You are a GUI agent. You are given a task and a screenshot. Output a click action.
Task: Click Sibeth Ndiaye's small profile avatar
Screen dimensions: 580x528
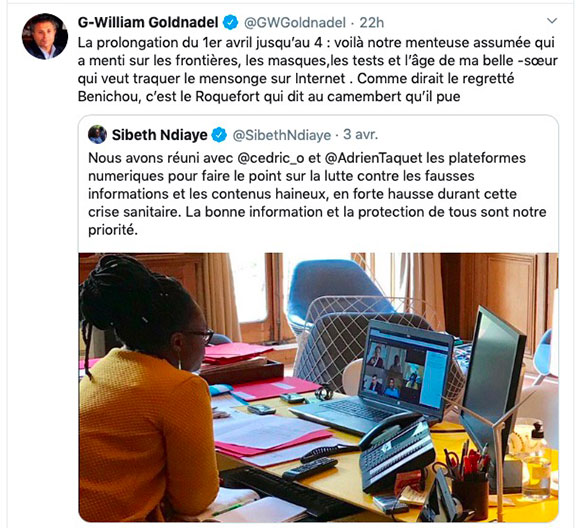click(x=97, y=135)
